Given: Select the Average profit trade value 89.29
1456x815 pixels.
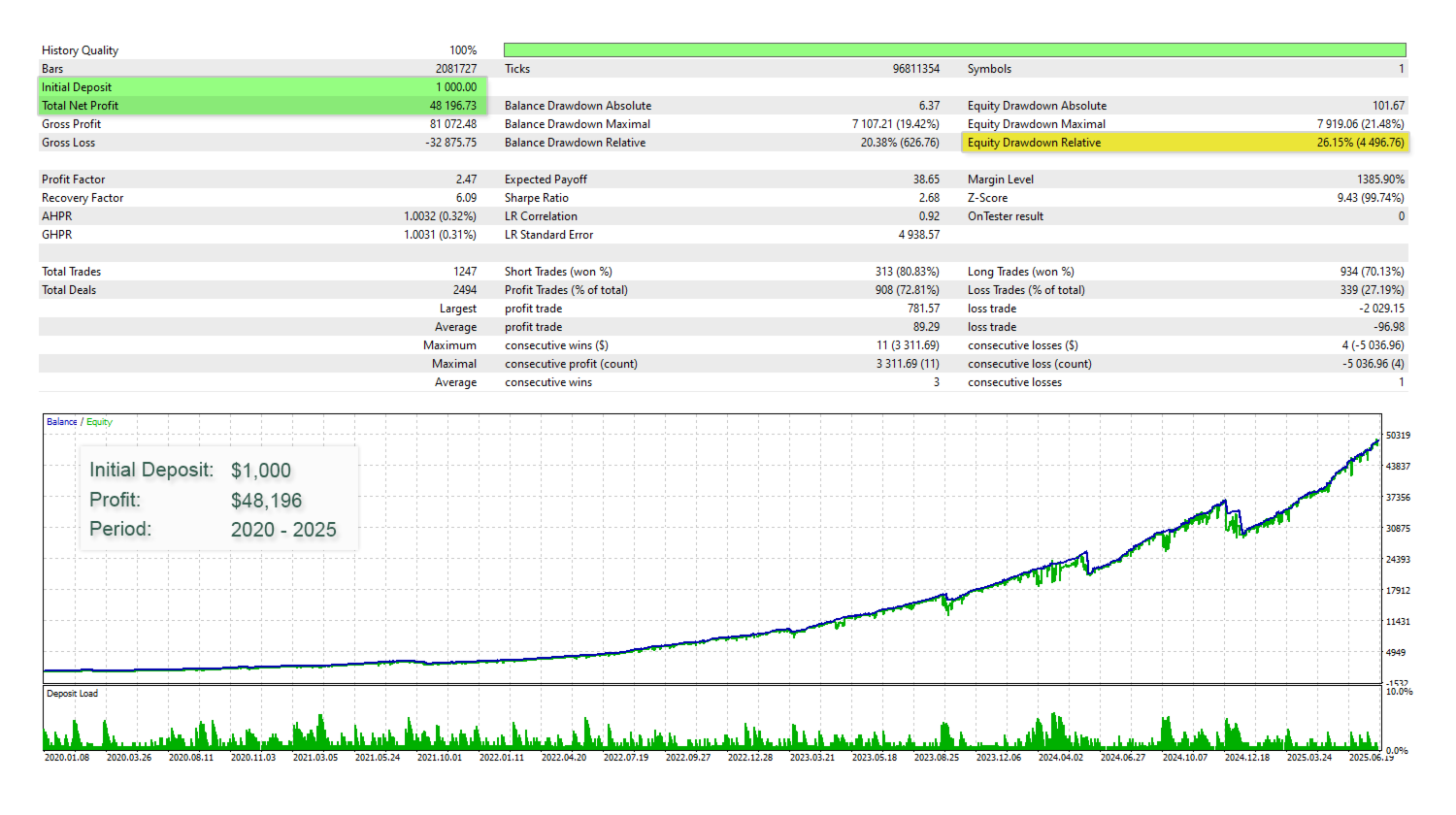Looking at the screenshot, I should pyautogui.click(x=926, y=327).
